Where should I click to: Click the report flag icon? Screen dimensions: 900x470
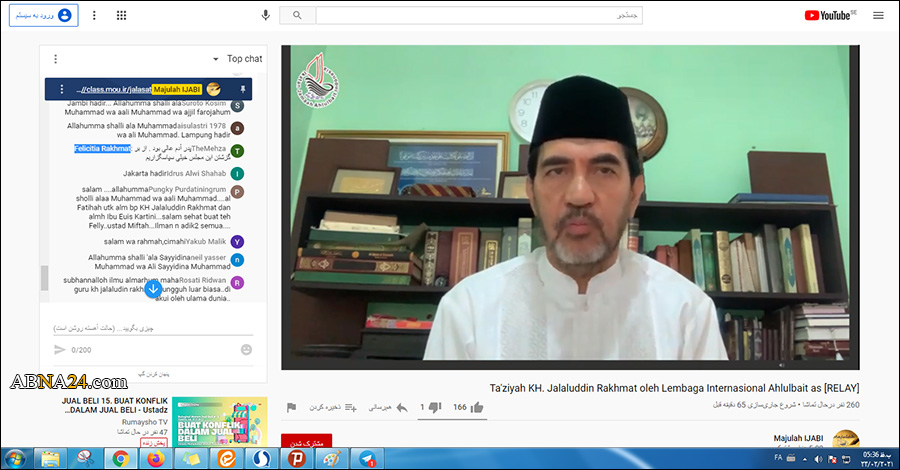click(291, 407)
